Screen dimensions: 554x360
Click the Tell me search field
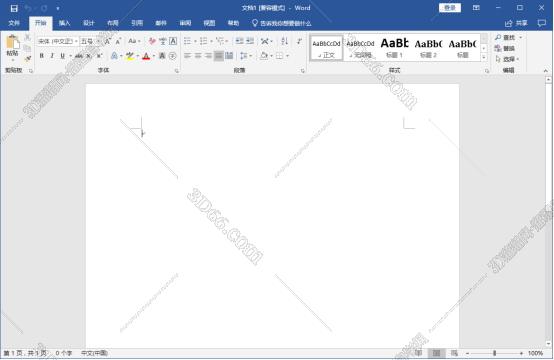click(x=282, y=23)
